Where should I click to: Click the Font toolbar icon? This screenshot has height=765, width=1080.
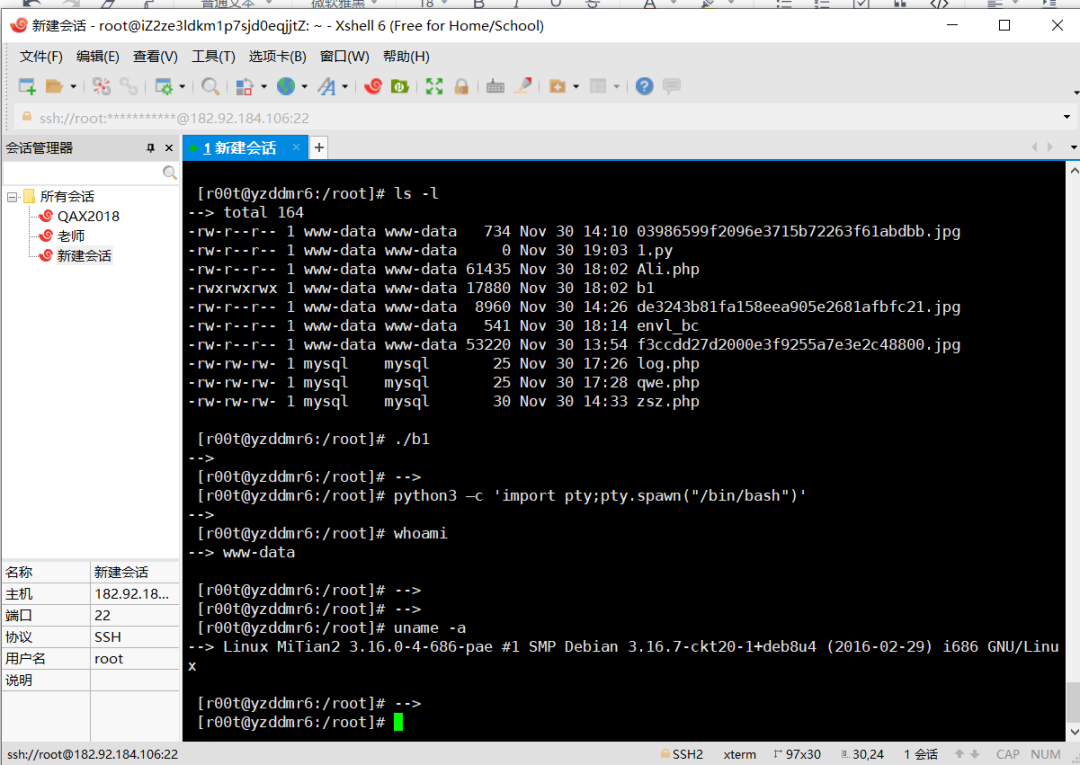click(x=326, y=86)
